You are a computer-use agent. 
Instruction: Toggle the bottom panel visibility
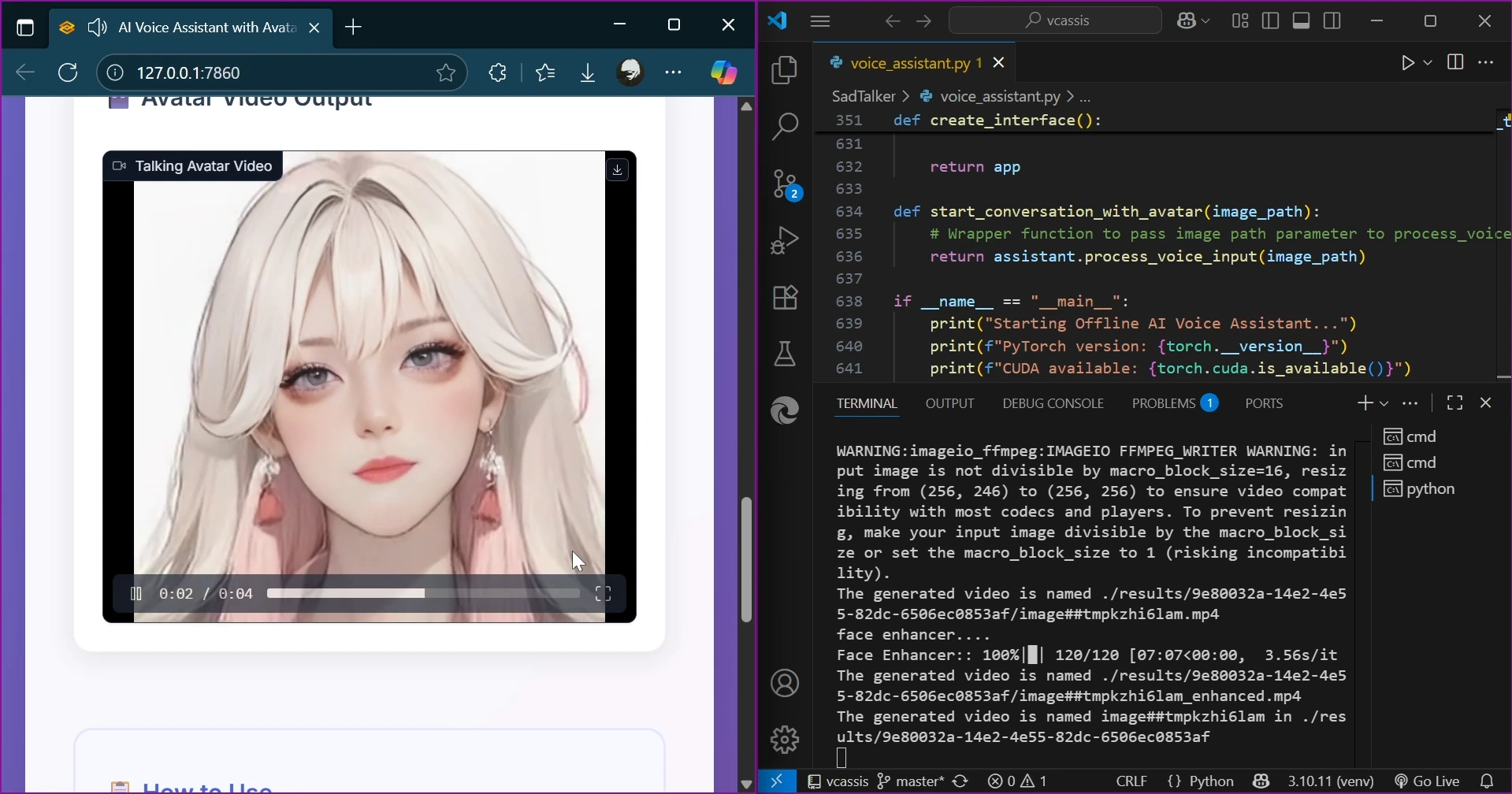pyautogui.click(x=1302, y=21)
